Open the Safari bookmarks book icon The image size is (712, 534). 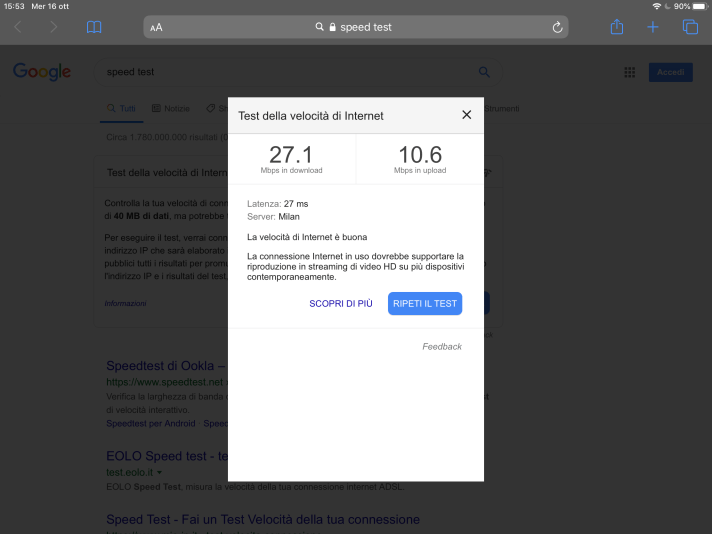pos(94,27)
